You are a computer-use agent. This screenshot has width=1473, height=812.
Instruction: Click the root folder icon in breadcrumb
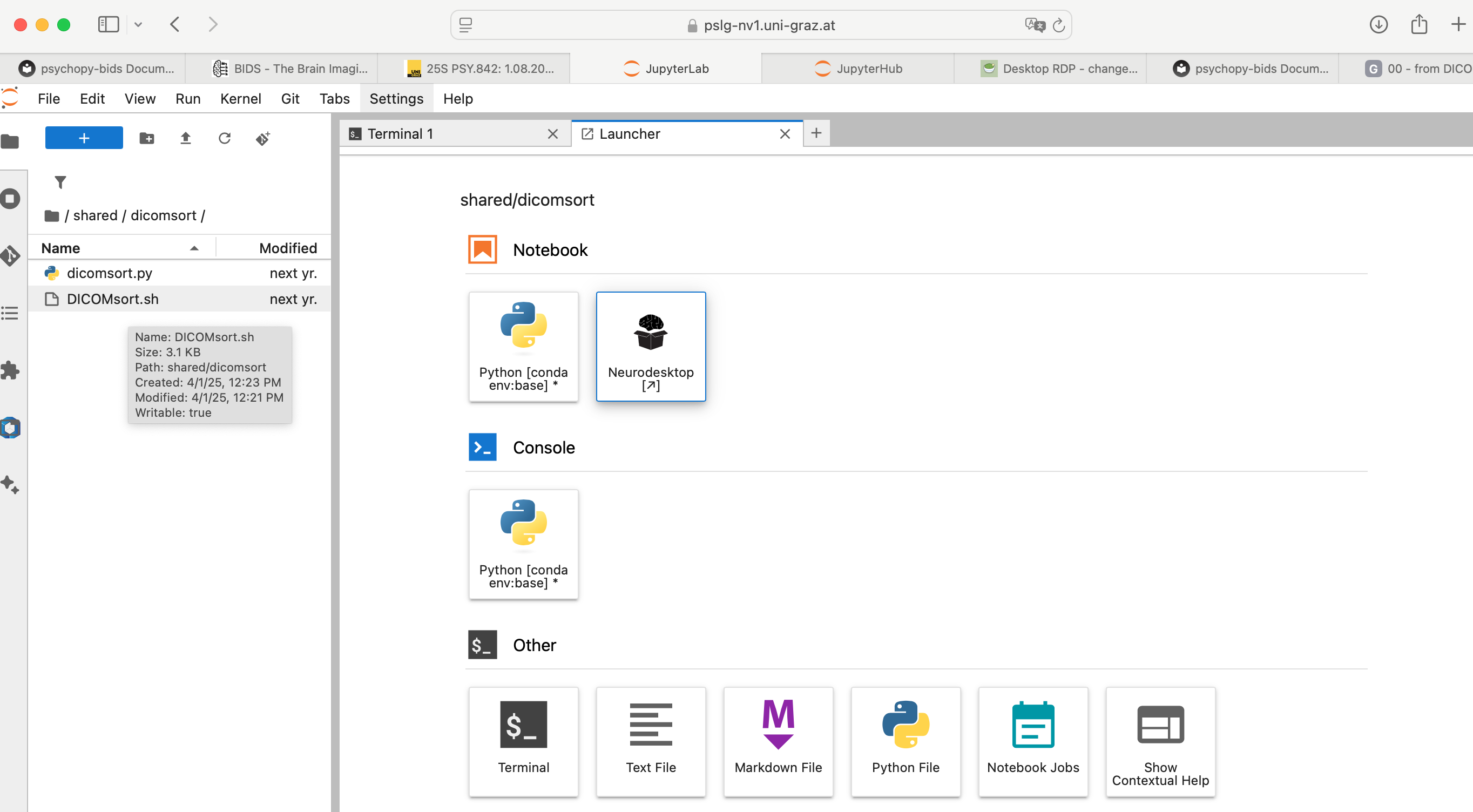pyautogui.click(x=51, y=215)
